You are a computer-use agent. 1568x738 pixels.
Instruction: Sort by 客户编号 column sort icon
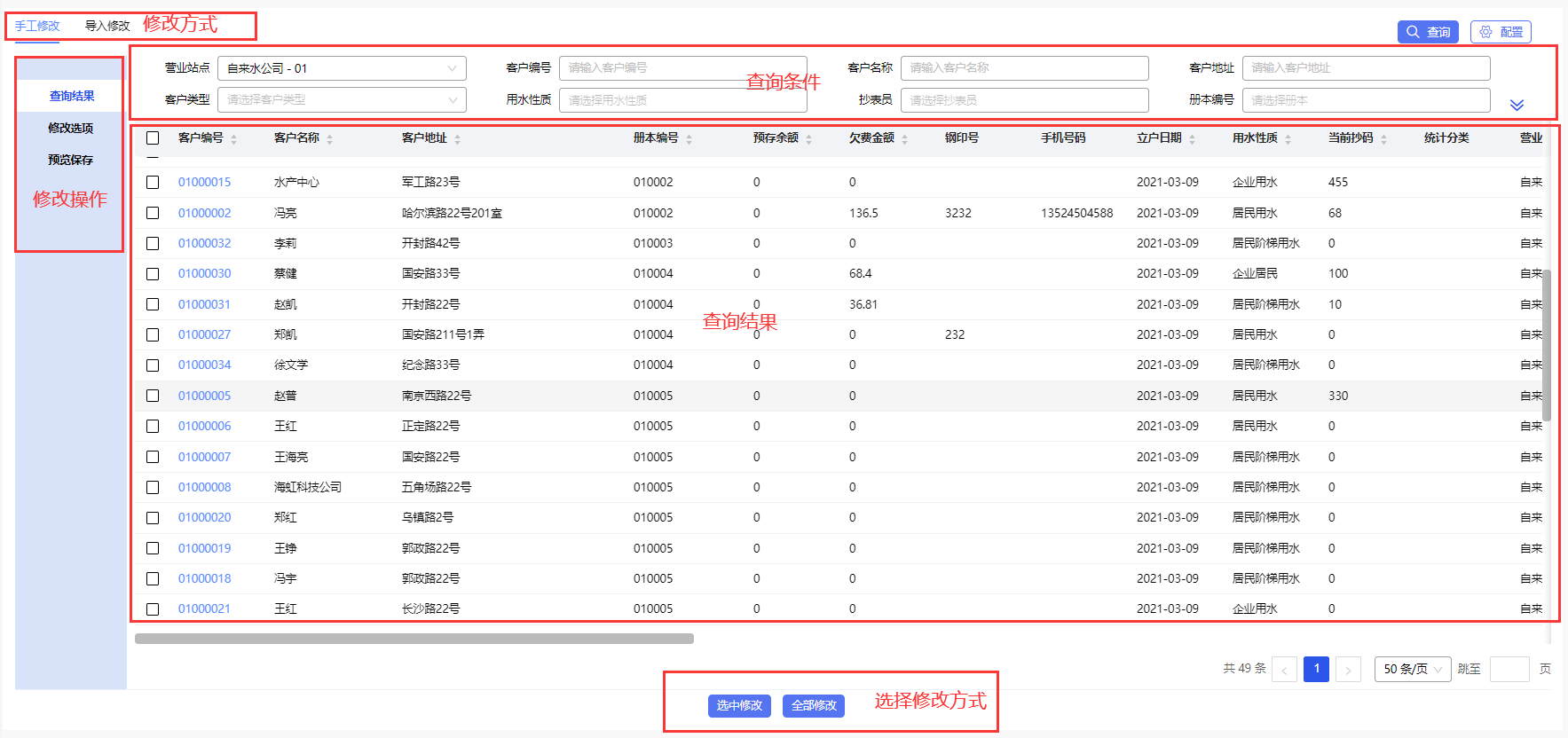pos(233,139)
